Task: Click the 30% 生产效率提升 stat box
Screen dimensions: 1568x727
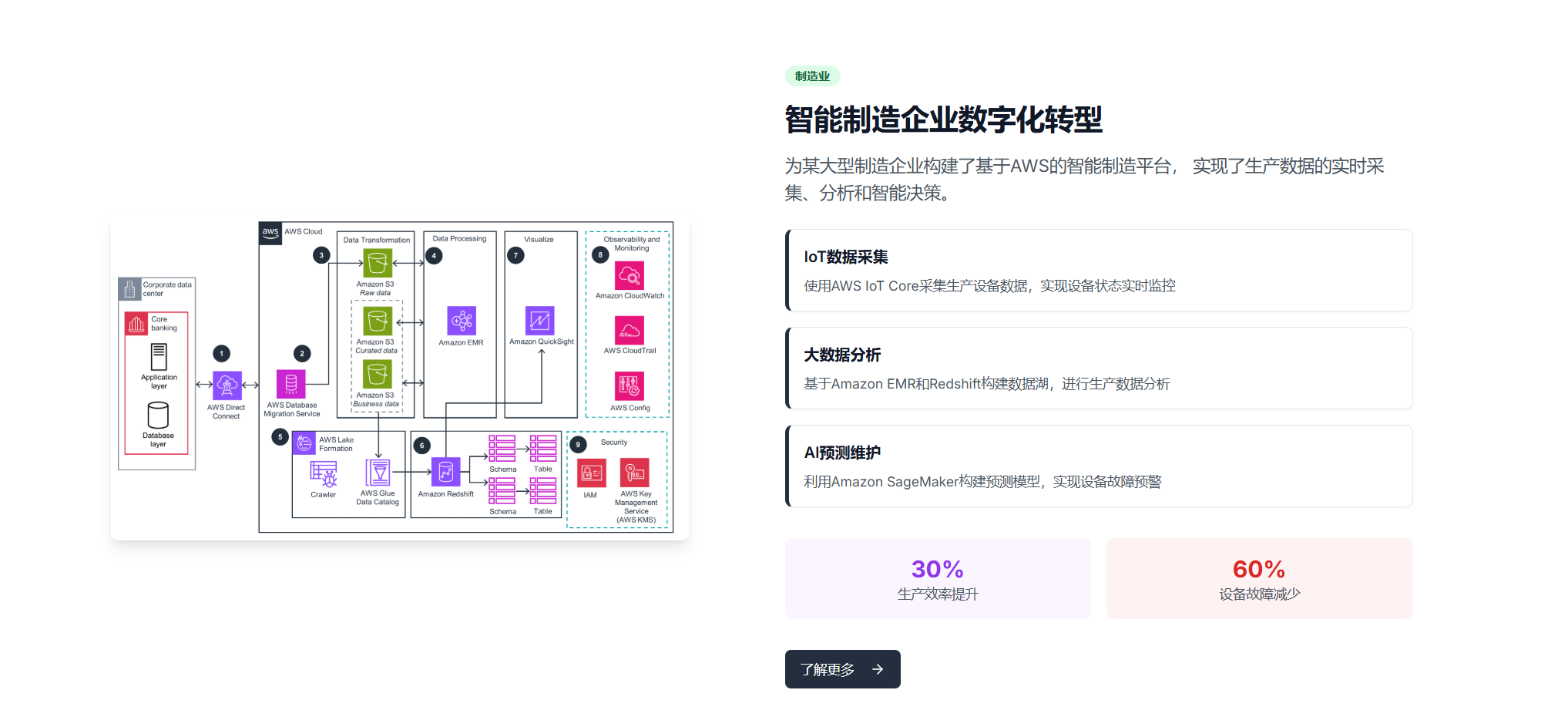Action: (x=938, y=578)
